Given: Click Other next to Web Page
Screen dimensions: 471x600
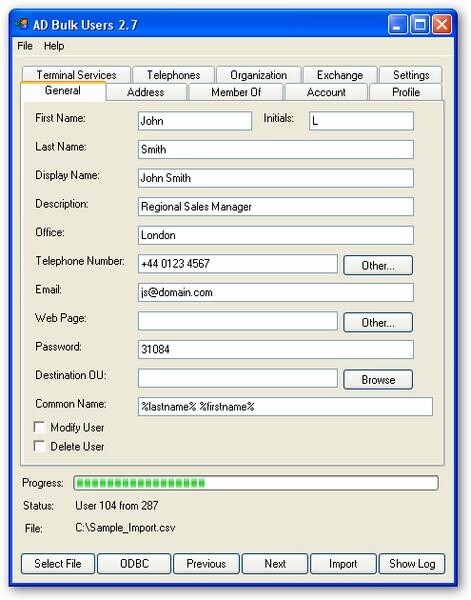Looking at the screenshot, I should pos(378,323).
